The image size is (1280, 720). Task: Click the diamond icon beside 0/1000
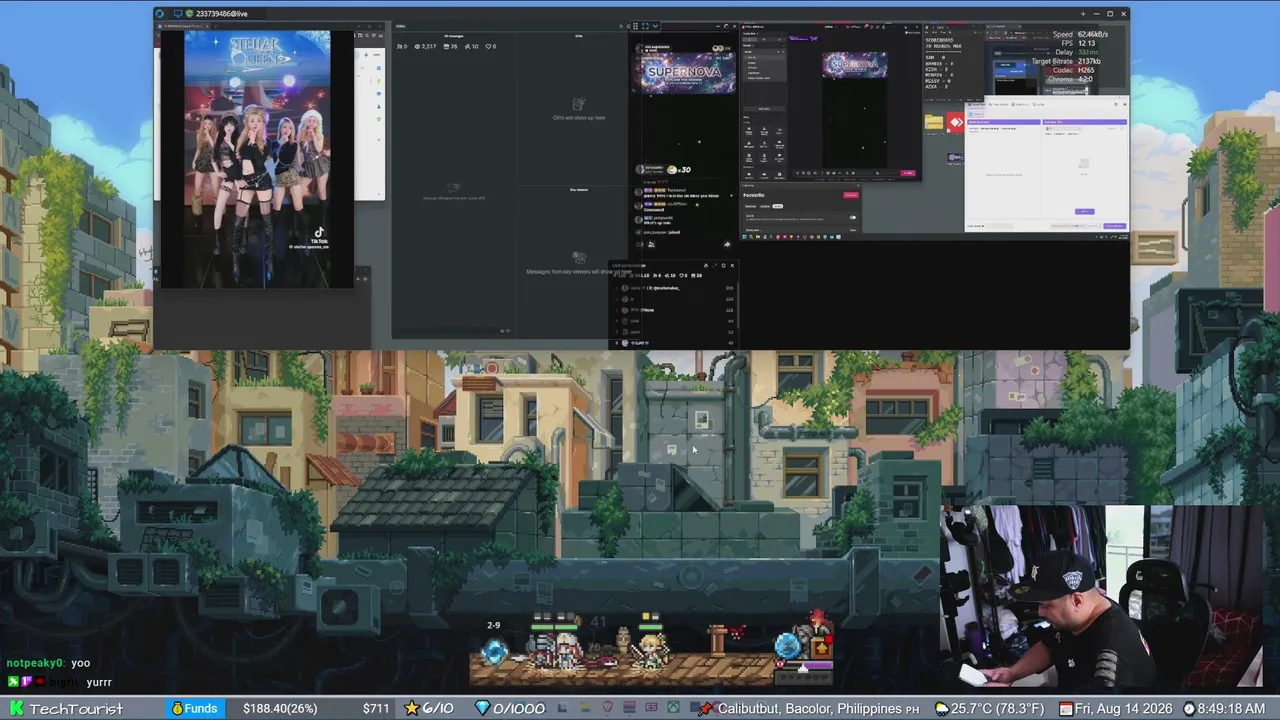point(482,708)
